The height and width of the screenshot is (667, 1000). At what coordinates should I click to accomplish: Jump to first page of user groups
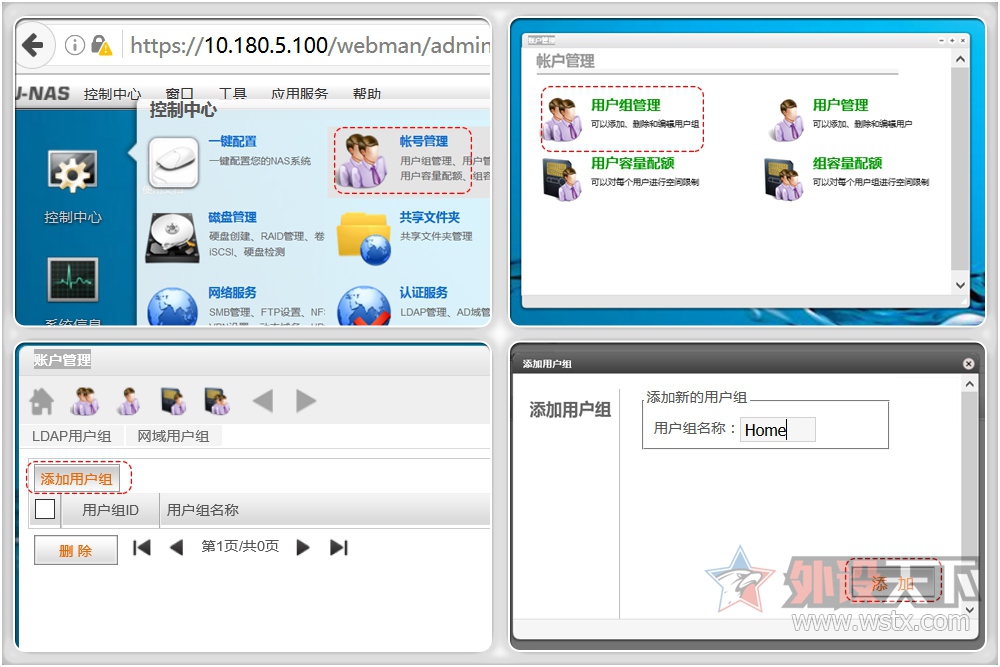142,547
